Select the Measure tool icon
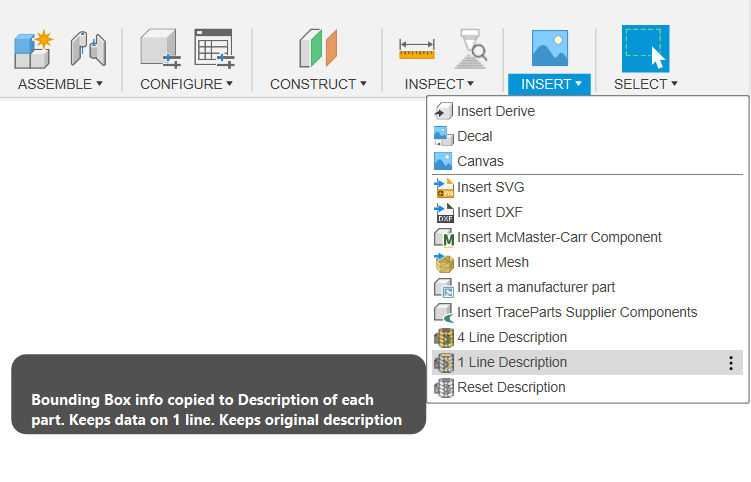751x482 pixels. point(417,48)
